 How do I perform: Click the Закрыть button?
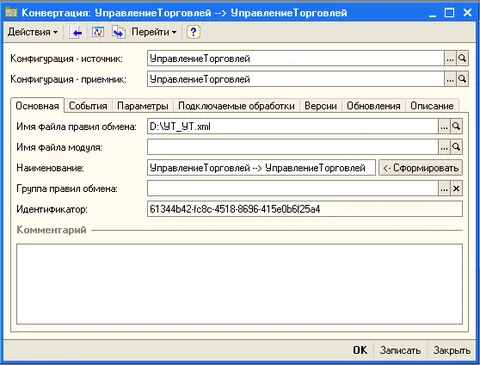tap(452, 350)
